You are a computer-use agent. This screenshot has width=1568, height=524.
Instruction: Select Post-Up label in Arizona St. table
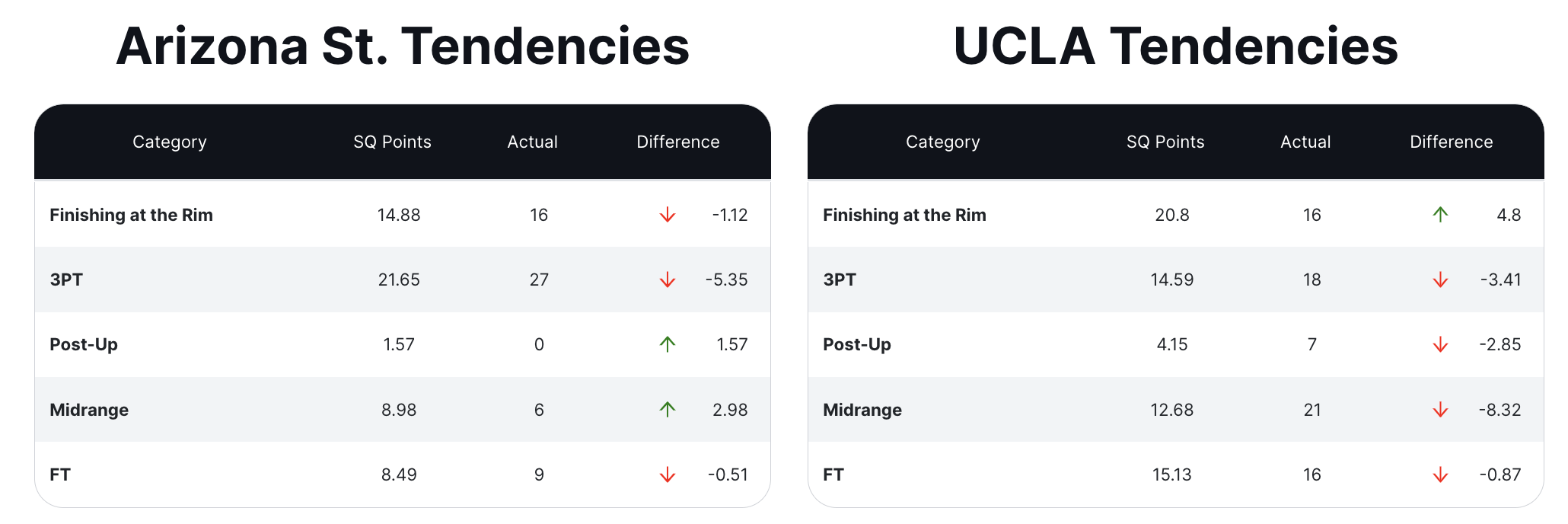[x=84, y=345]
